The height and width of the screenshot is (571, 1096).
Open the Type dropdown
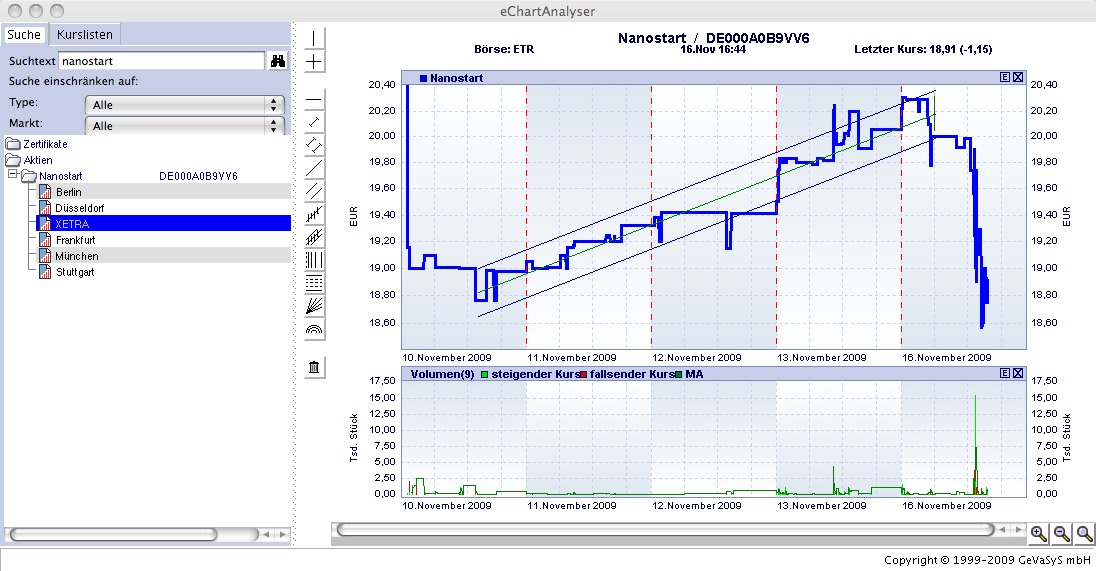185,104
